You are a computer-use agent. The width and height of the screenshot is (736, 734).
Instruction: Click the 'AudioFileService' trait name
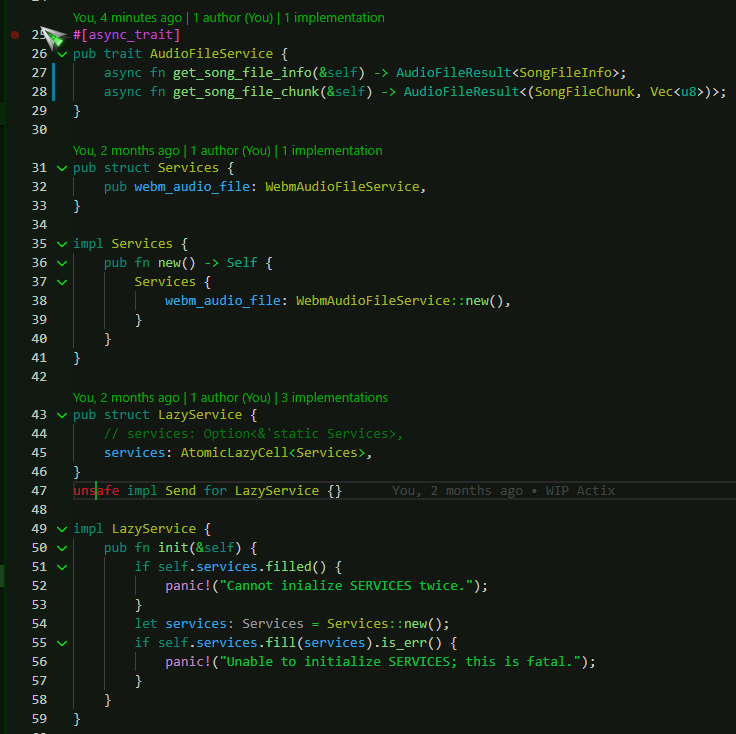tap(211, 54)
